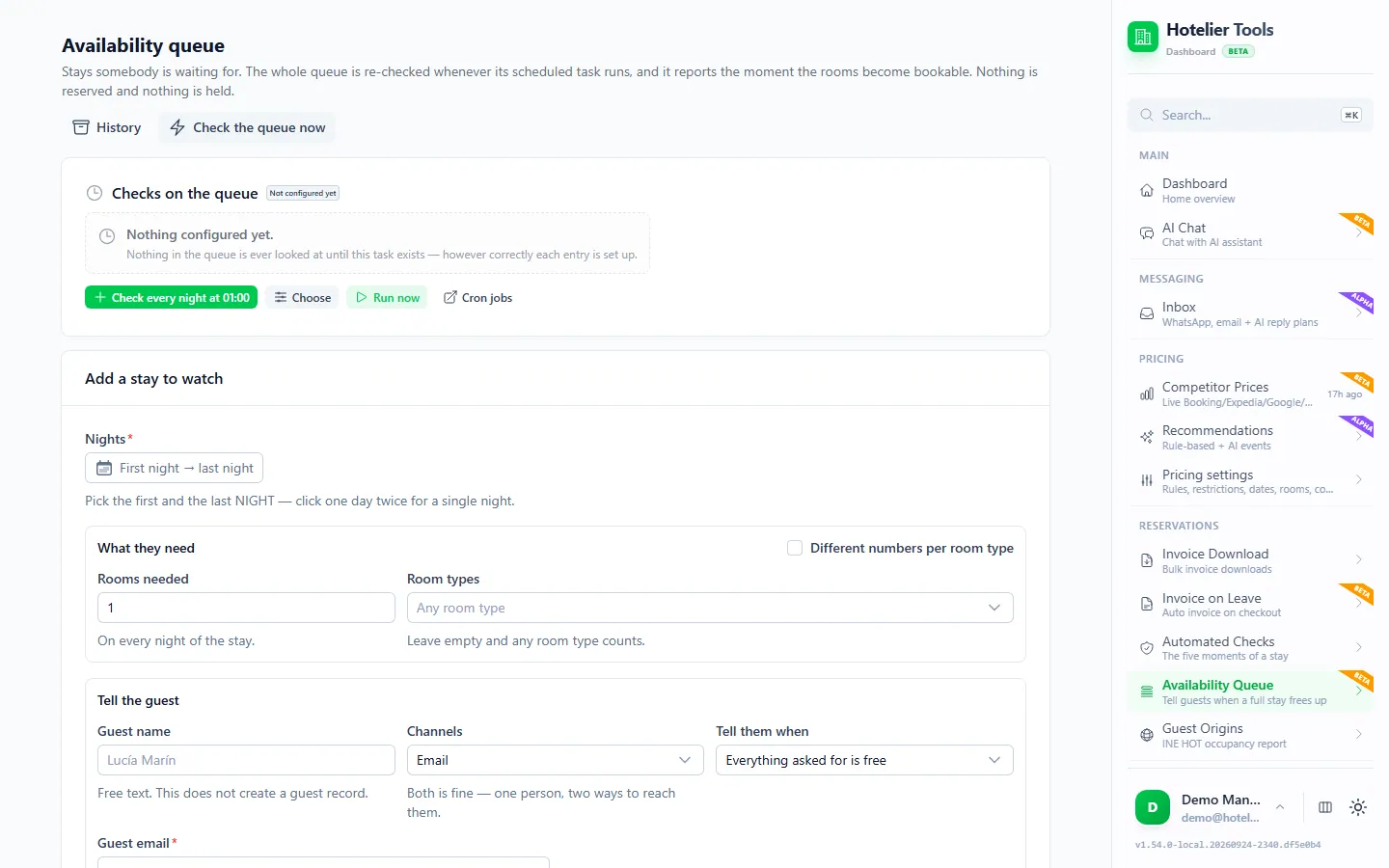Click the Rooms needed input field
This screenshot has width=1389, height=868.
tap(246, 608)
